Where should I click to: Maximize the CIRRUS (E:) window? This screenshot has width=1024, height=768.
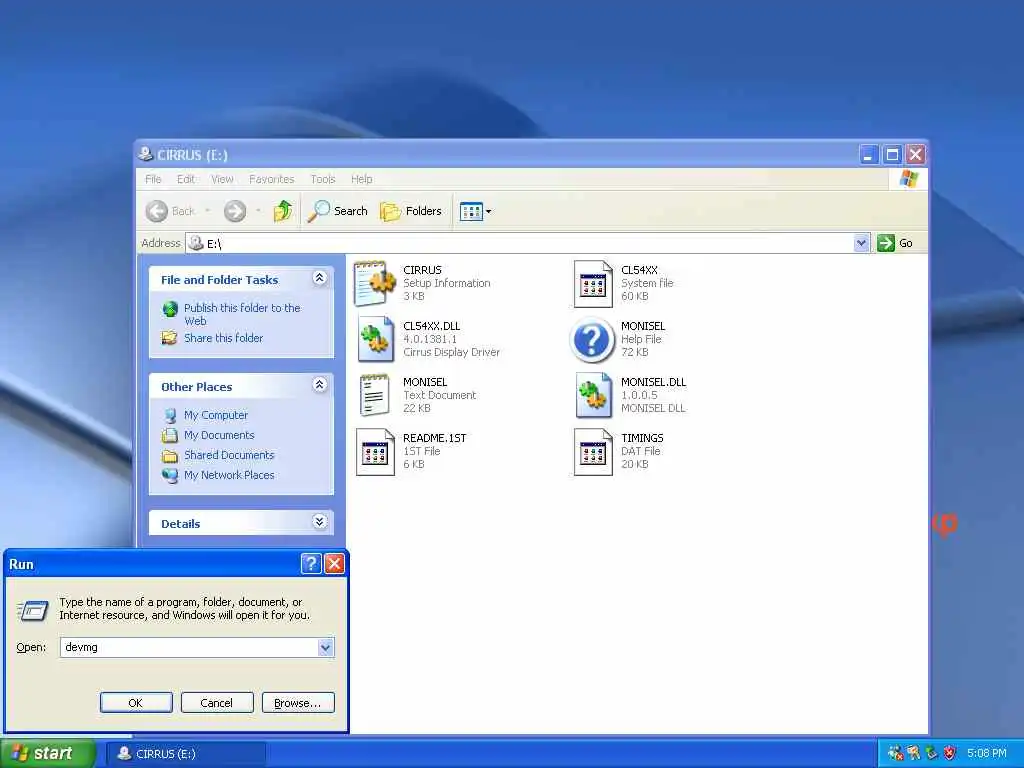click(x=891, y=155)
